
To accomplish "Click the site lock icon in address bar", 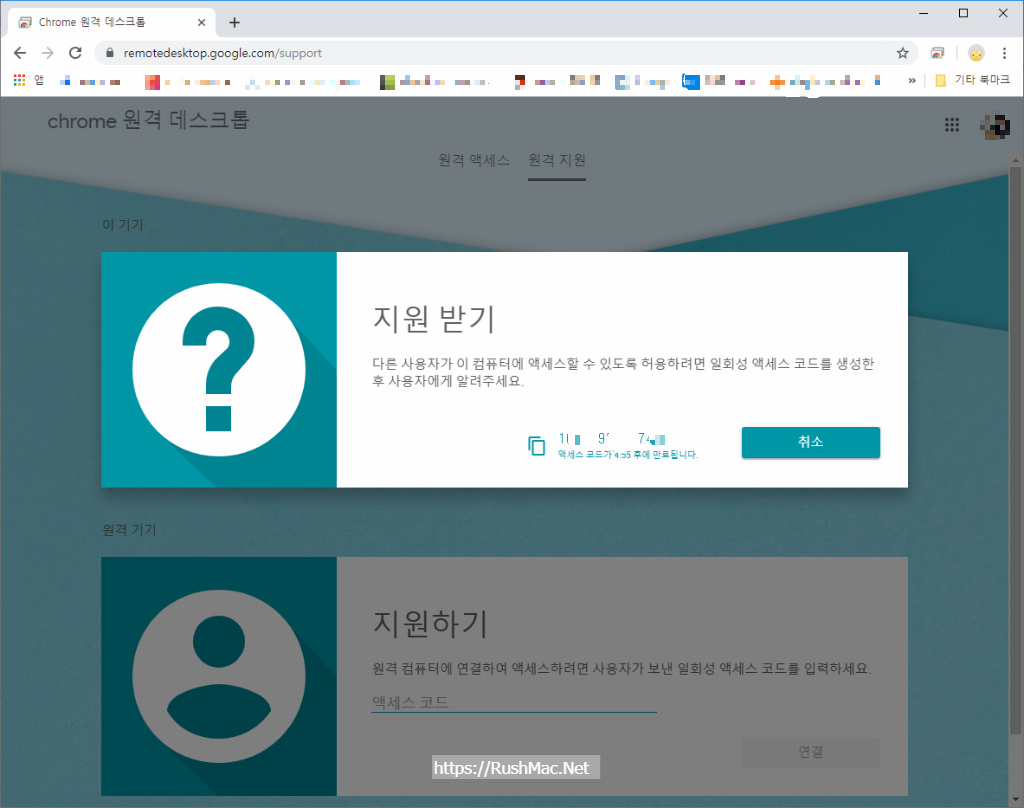I will coord(110,53).
